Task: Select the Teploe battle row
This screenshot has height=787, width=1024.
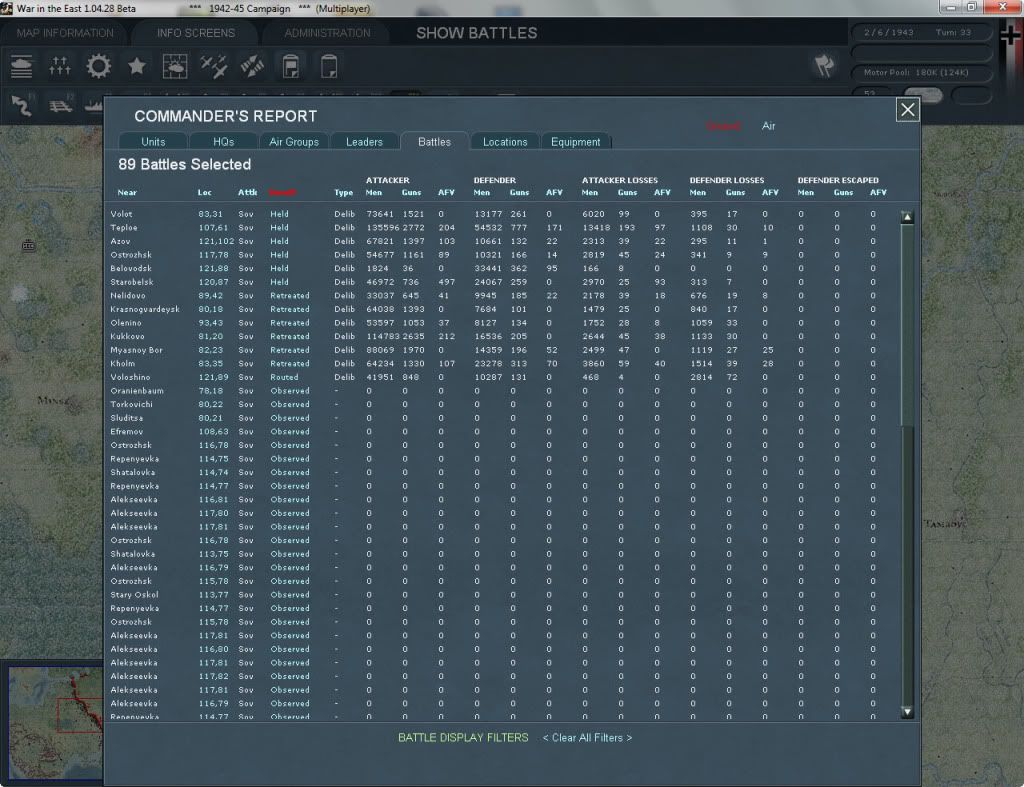Action: click(502, 228)
